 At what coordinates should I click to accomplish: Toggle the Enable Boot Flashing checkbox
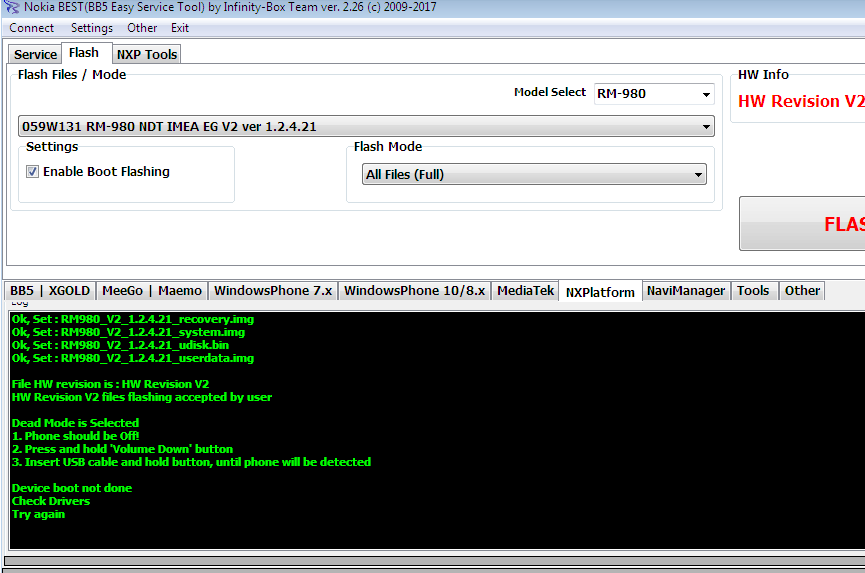click(33, 172)
